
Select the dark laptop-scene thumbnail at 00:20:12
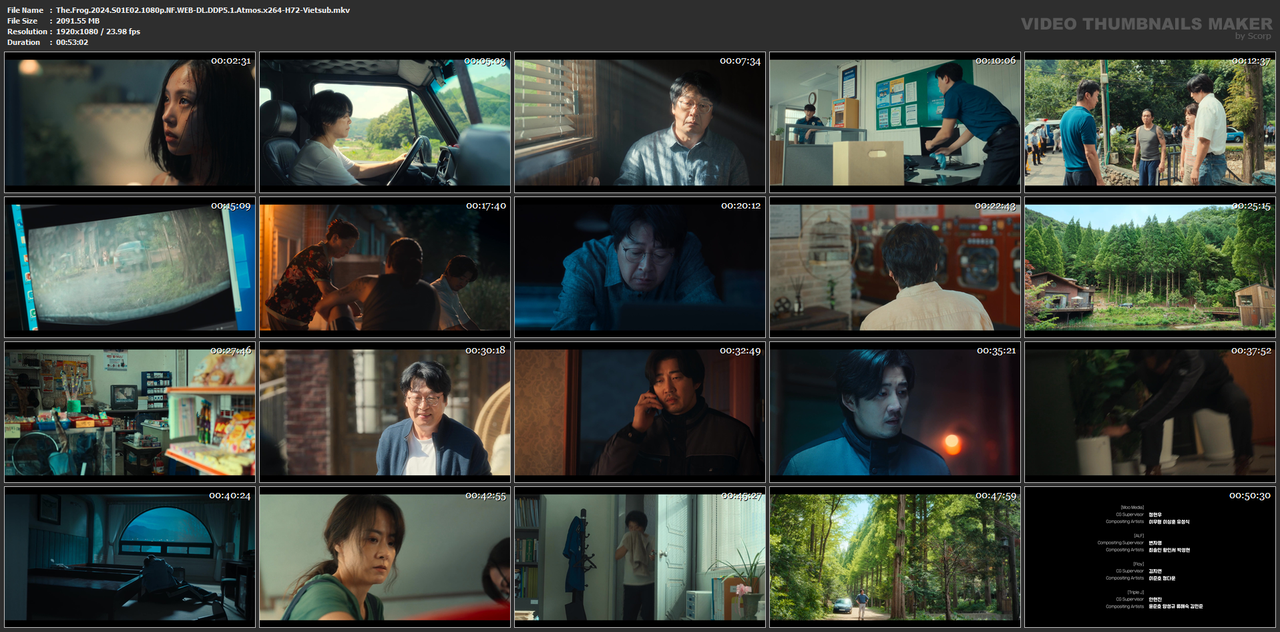point(640,266)
